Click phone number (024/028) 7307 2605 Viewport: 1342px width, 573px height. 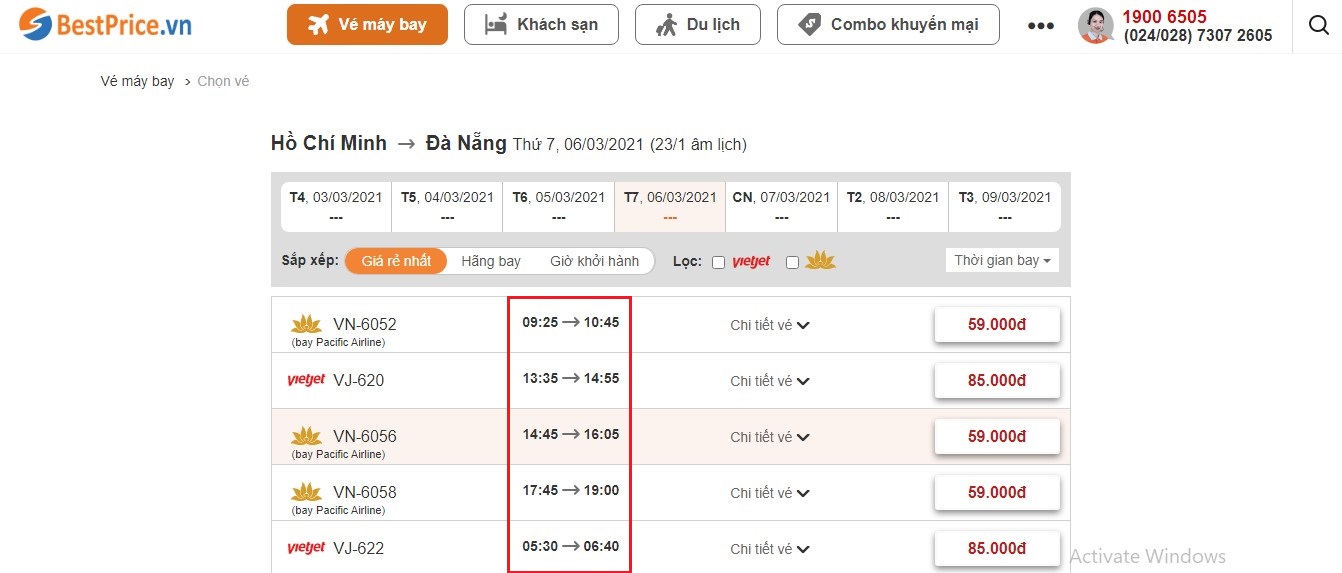pos(1198,36)
